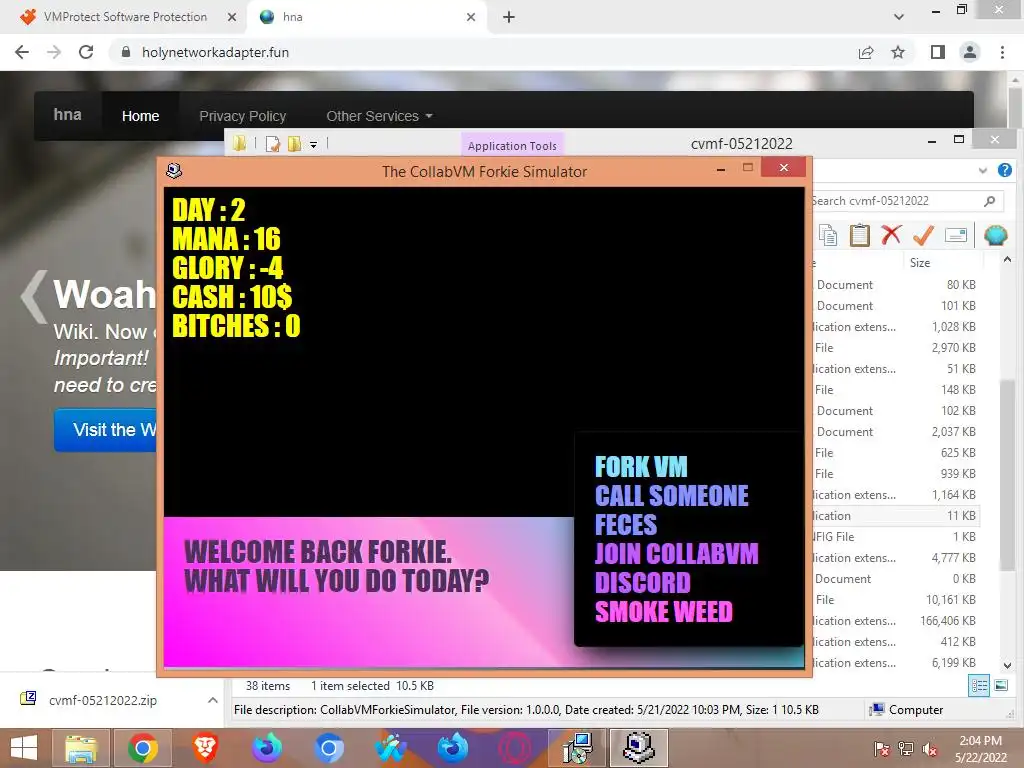Open new Chrome tab with plus
The image size is (1024, 768).
509,17
